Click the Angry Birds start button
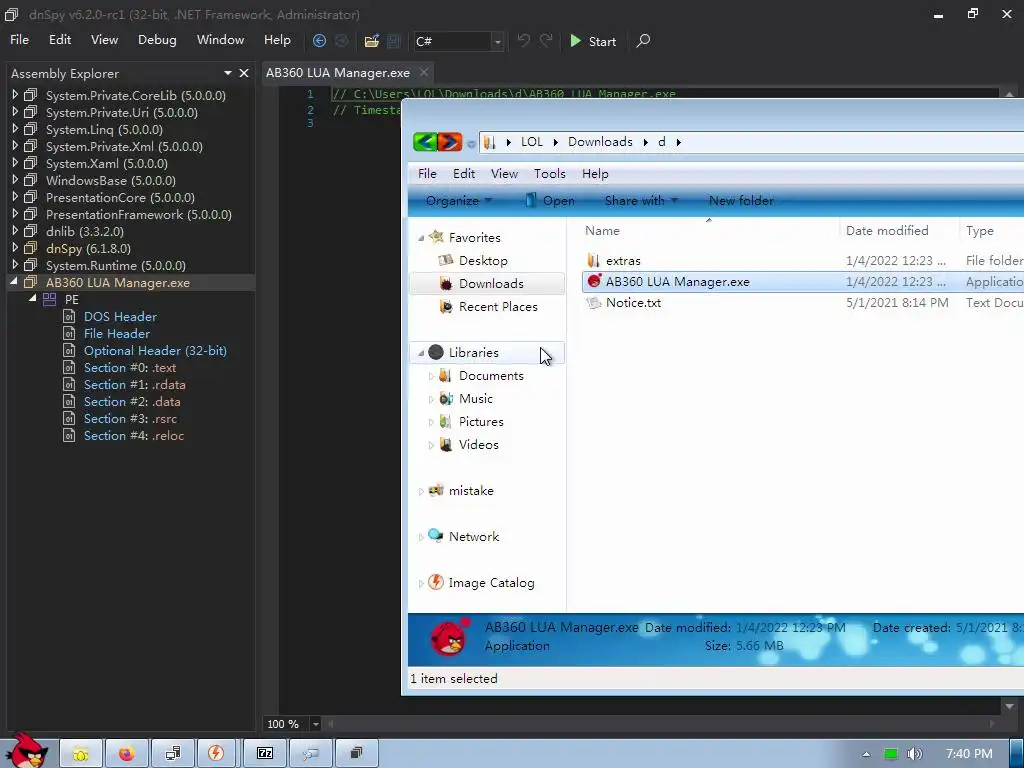Viewport: 1024px width, 768px height. tap(27, 751)
